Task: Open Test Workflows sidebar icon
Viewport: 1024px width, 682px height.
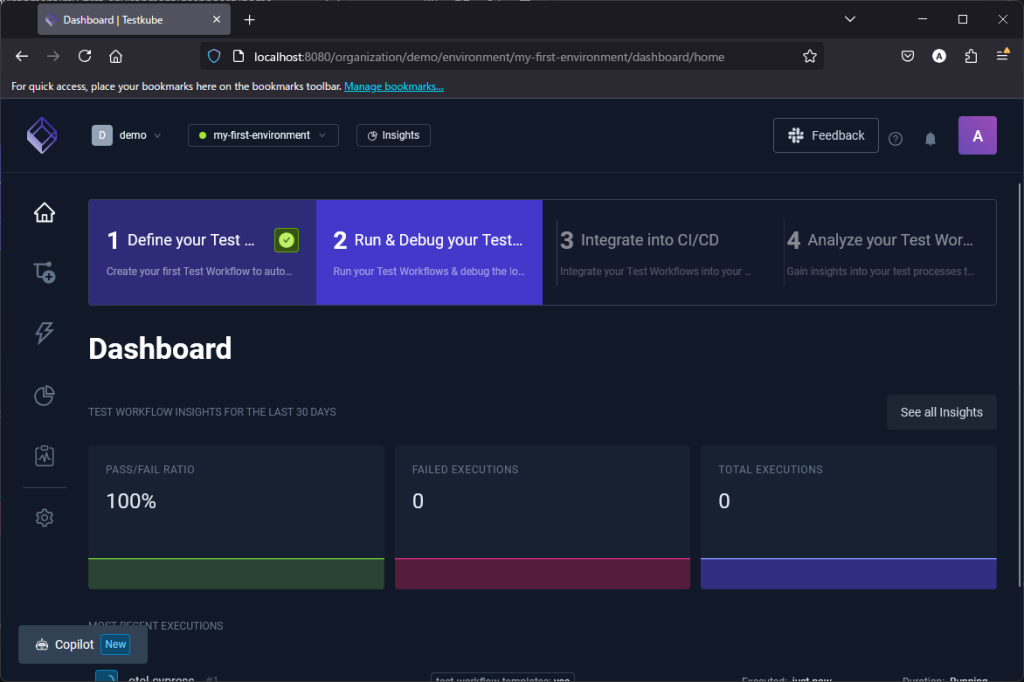Action: (44, 272)
